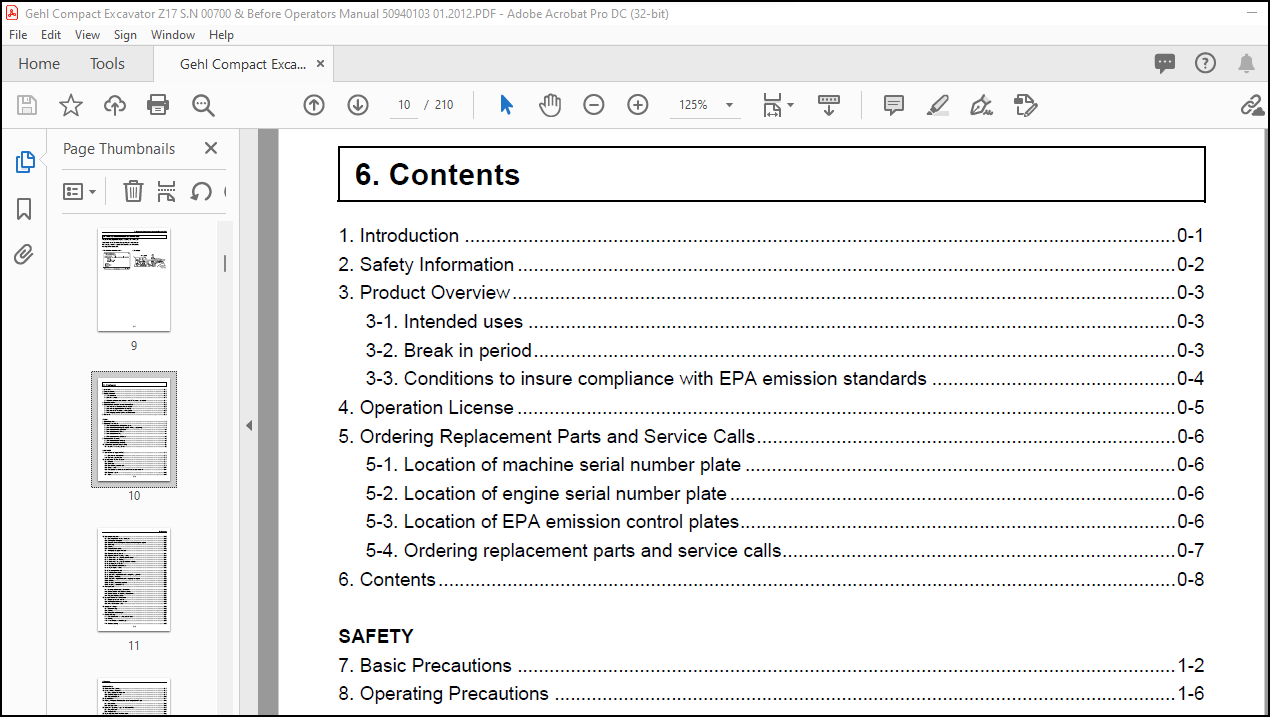Viewport: 1270px width, 717px height.
Task: Open the File menu
Action: click(x=18, y=34)
